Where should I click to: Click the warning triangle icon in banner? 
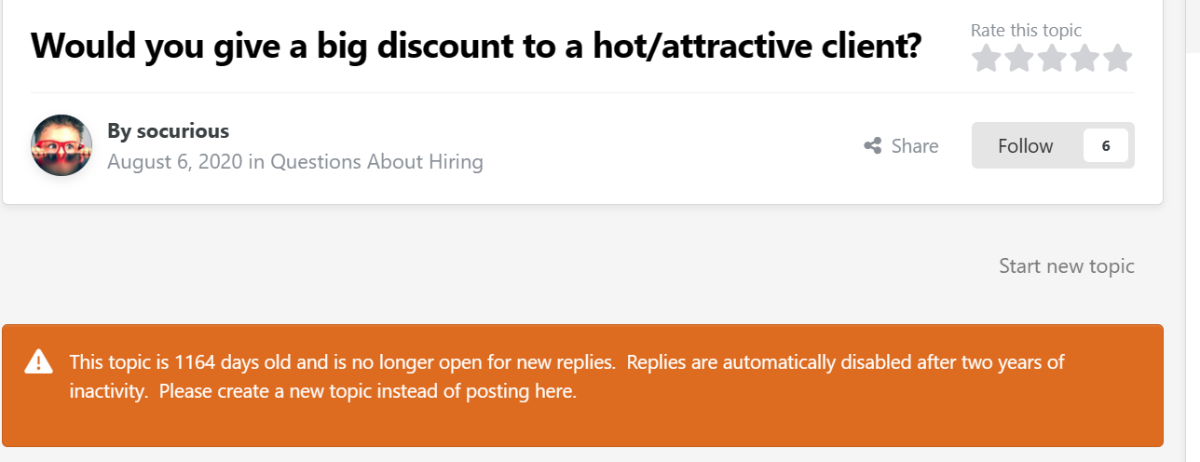coord(39,360)
